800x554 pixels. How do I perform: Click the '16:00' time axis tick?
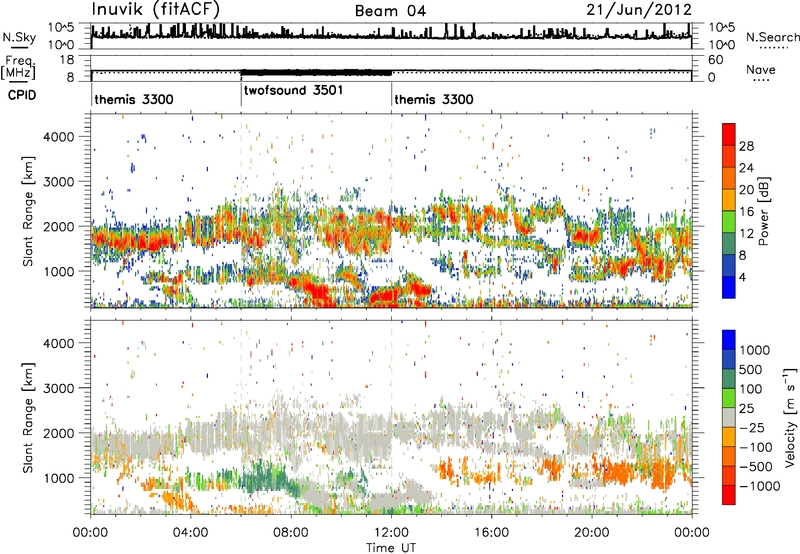(491, 533)
